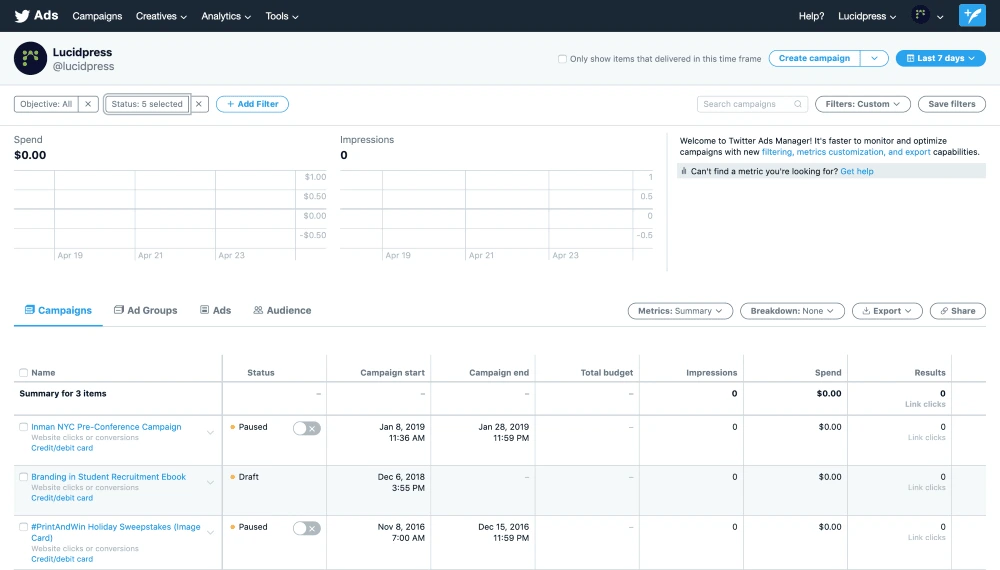The width and height of the screenshot is (1000, 570).
Task: Toggle #PrintAndWin campaign paused switch
Action: tap(306, 528)
